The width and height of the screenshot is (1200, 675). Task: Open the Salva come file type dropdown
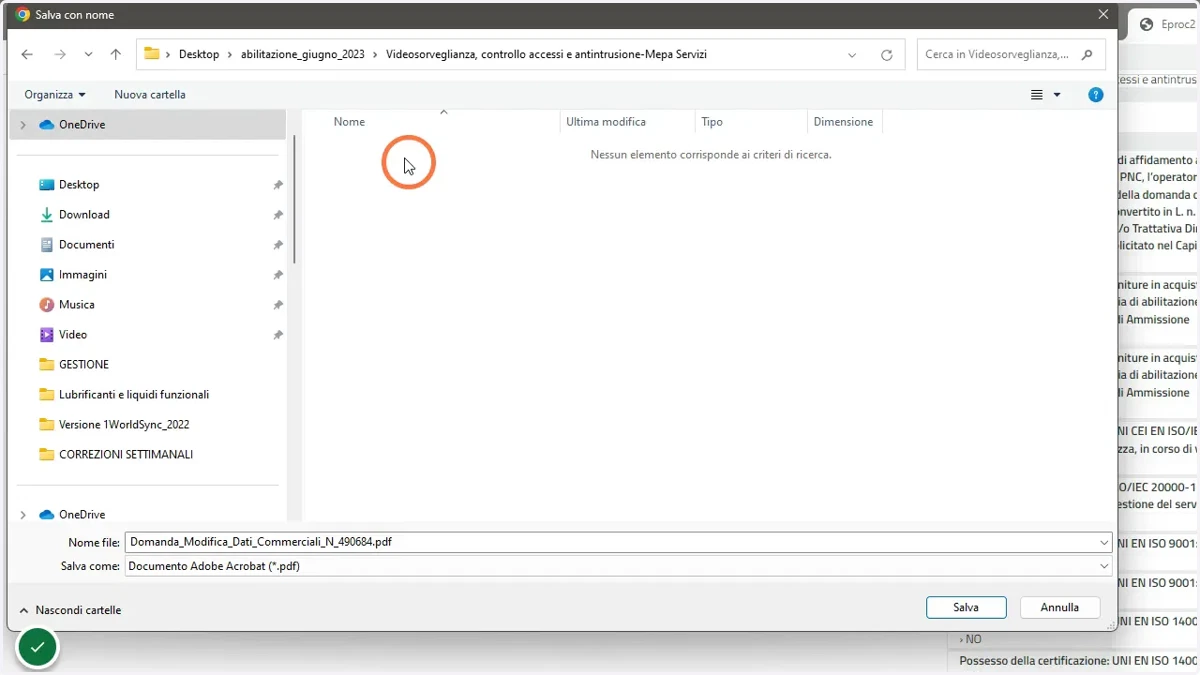[618, 566]
